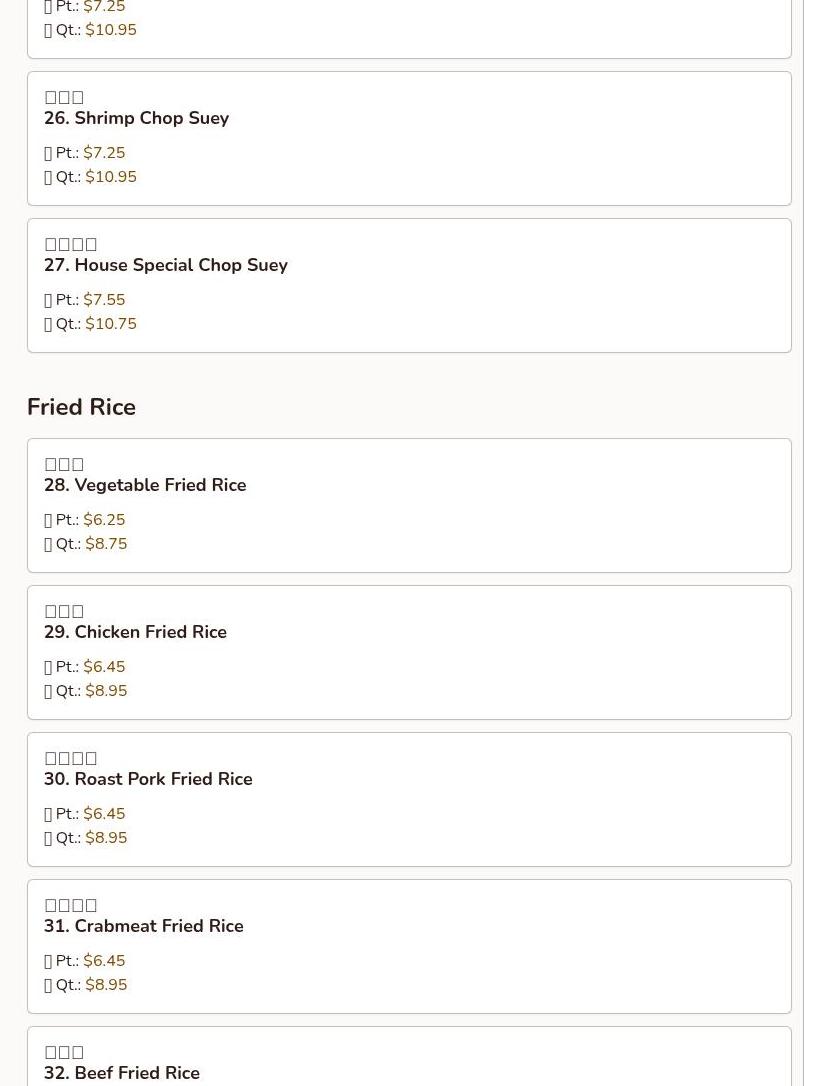Choose the Chicken Fried Rice title
This screenshot has height=1086, width=824.
click(x=135, y=632)
